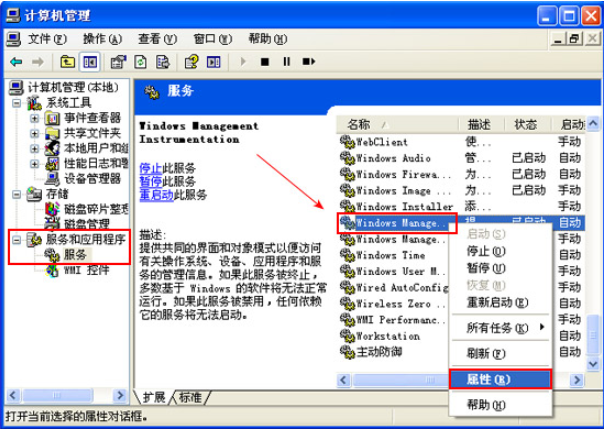Toggle the show/hide console tree icon
This screenshot has height=431, width=605.
(x=90, y=62)
